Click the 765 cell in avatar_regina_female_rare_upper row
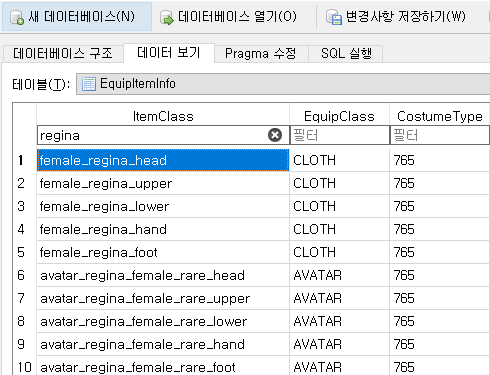 point(440,298)
